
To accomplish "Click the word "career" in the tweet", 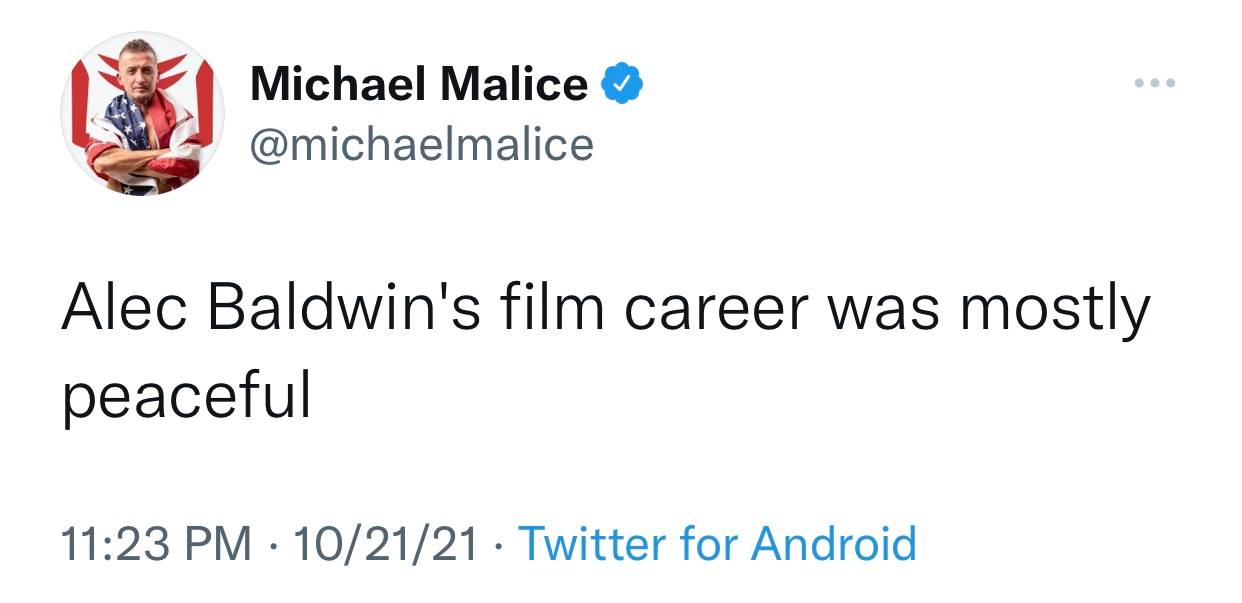I will (x=715, y=310).
